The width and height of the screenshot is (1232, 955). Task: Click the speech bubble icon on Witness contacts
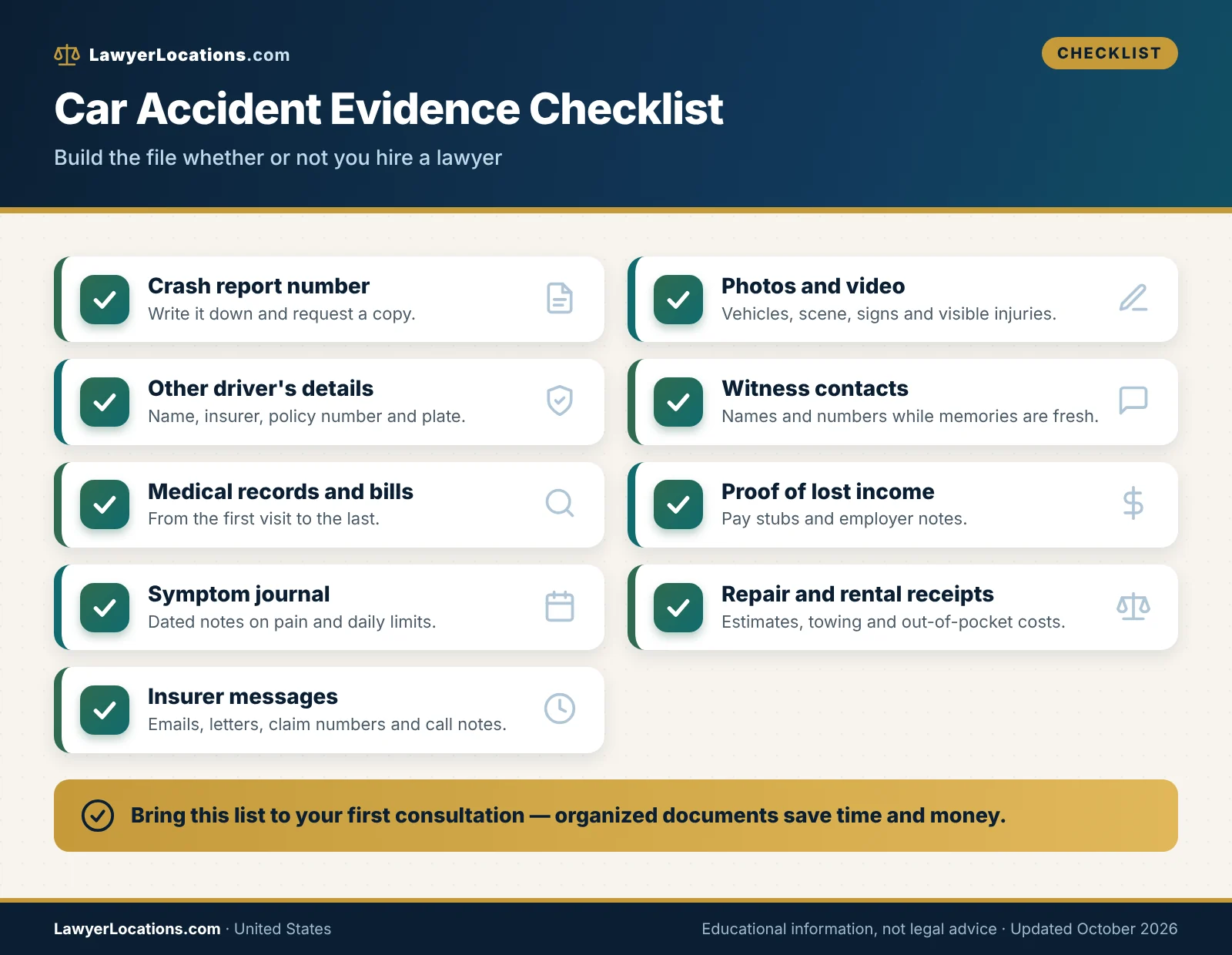tap(1133, 401)
